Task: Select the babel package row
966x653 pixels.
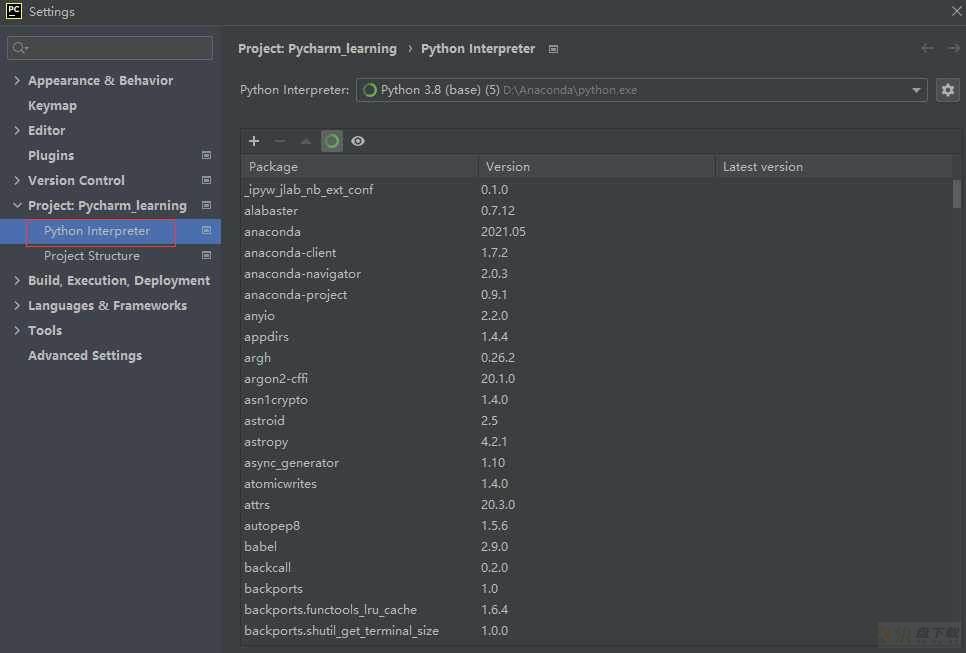Action: [596, 546]
